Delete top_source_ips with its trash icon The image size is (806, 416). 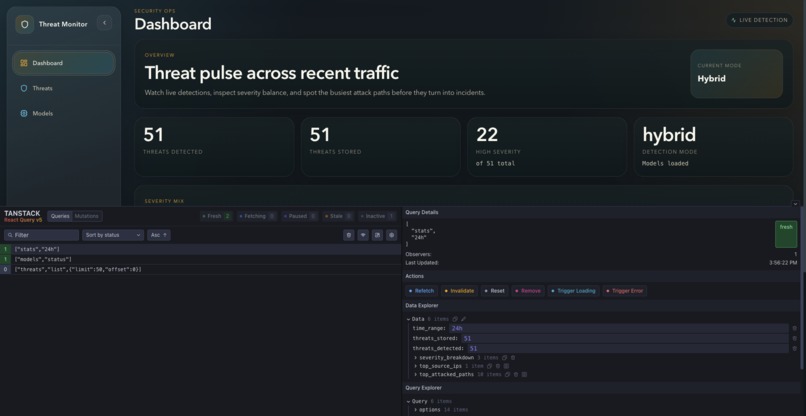[498, 366]
